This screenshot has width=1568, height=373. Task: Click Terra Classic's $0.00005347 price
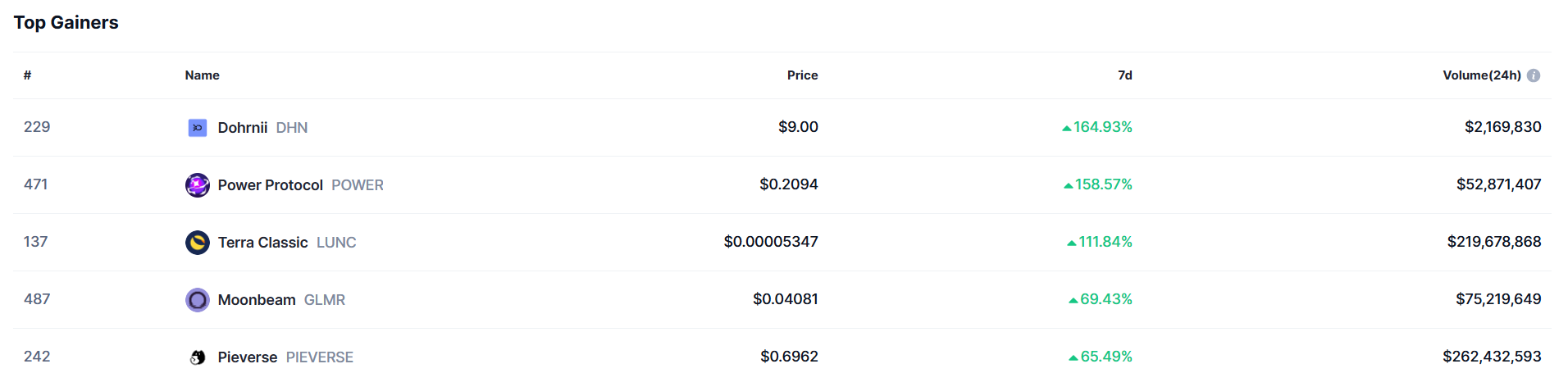770,242
